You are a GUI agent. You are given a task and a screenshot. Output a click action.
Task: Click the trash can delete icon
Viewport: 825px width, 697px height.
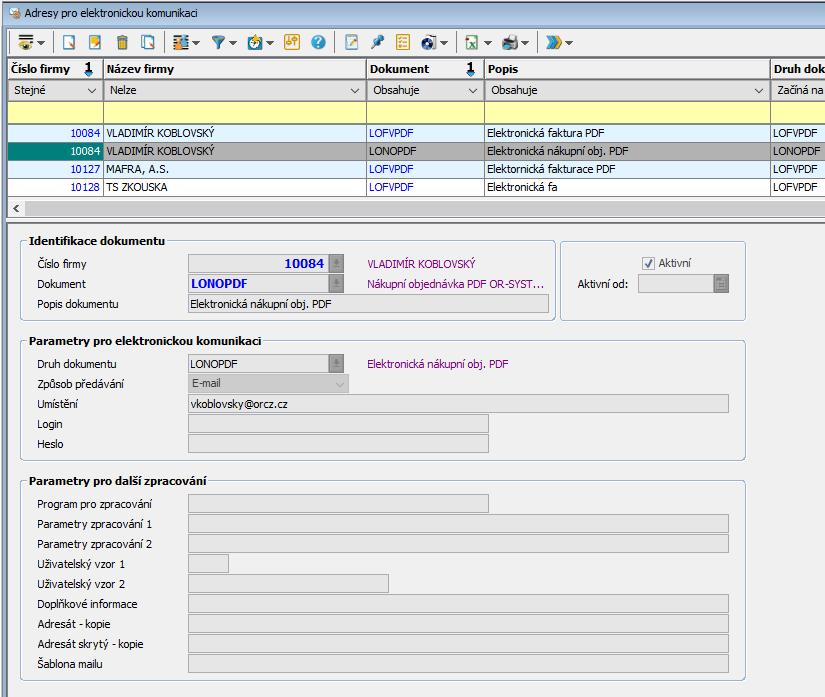pyautogui.click(x=122, y=42)
